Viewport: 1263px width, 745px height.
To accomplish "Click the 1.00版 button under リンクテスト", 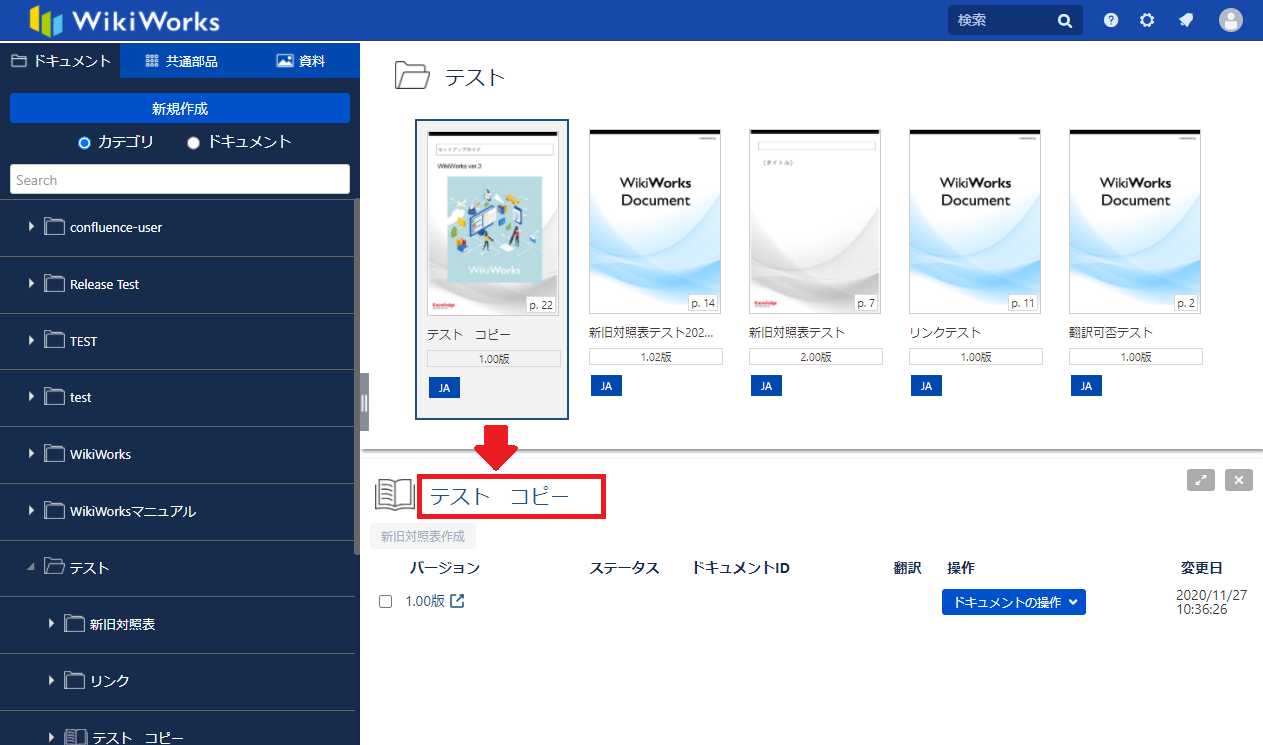I will (976, 357).
